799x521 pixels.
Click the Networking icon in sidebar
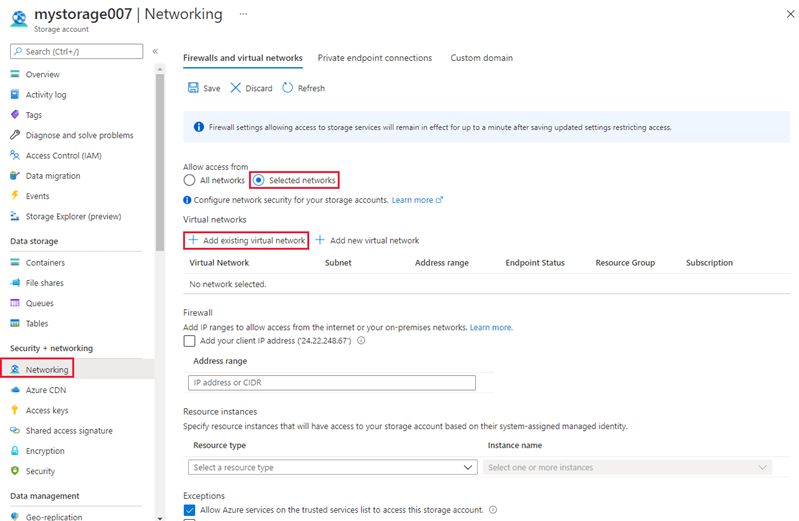coord(15,369)
